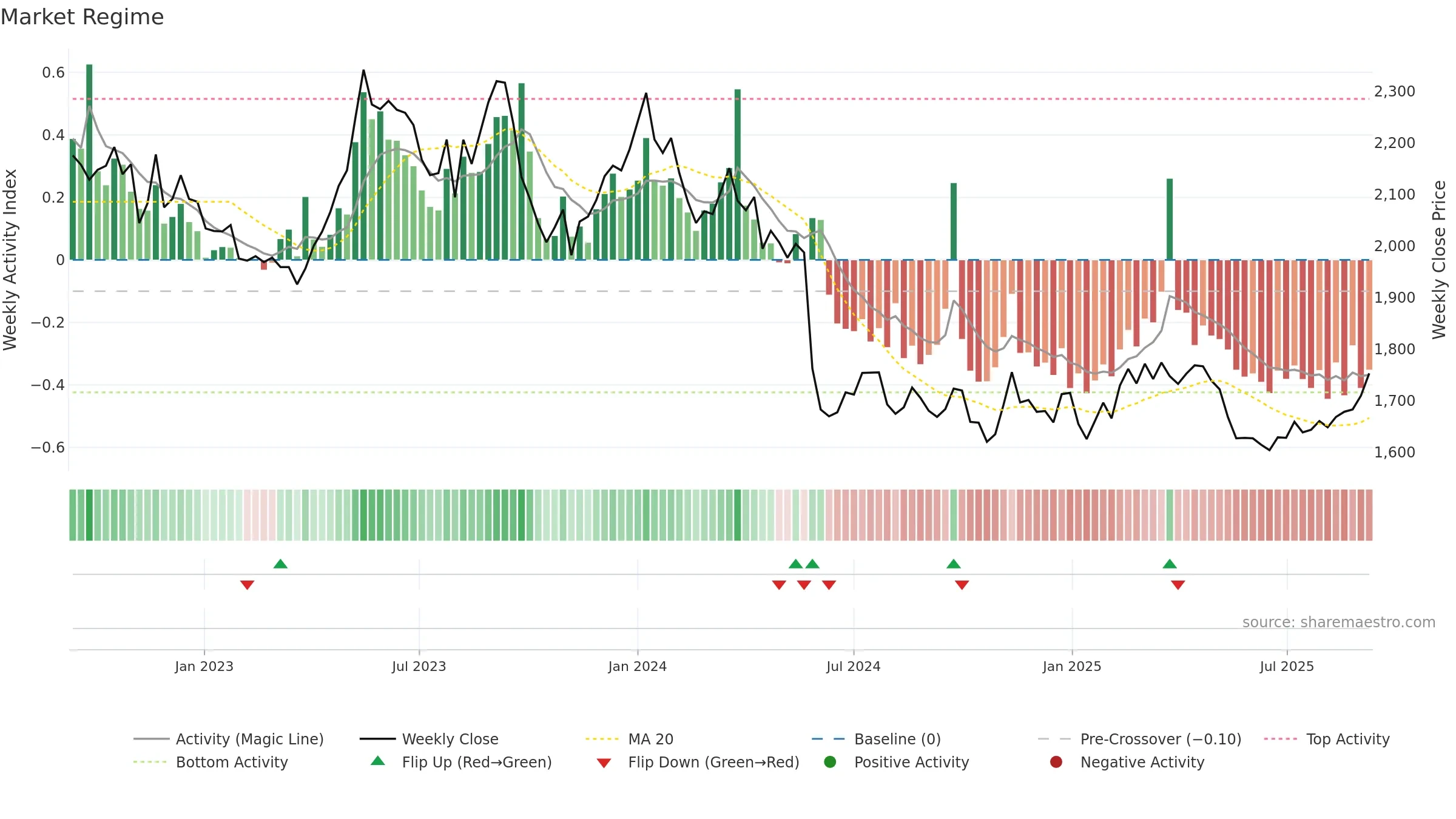
Task: Click the flip-down triangle marker near Sep 2024
Action: tap(962, 585)
